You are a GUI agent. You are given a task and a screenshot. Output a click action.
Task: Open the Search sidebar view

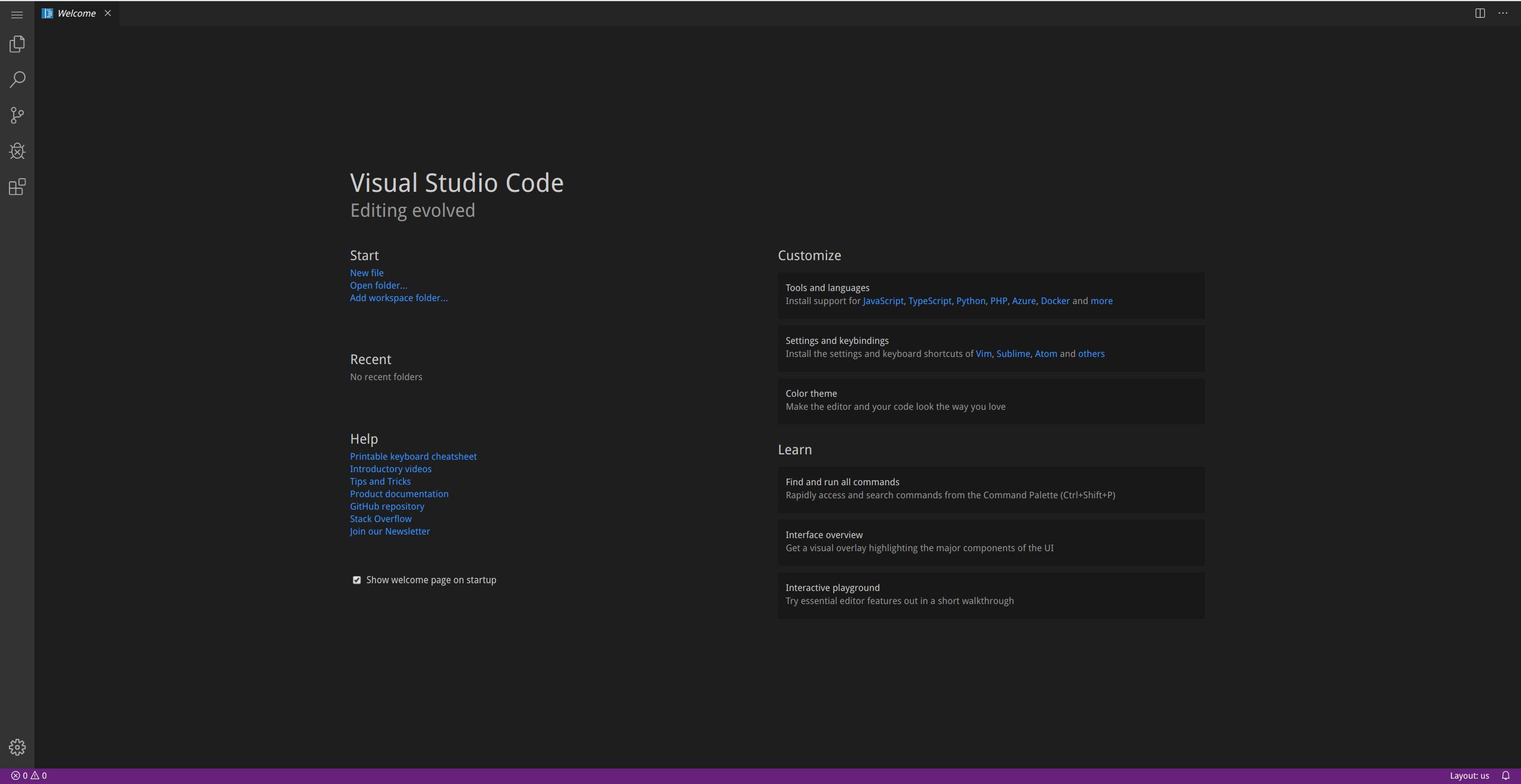point(17,79)
